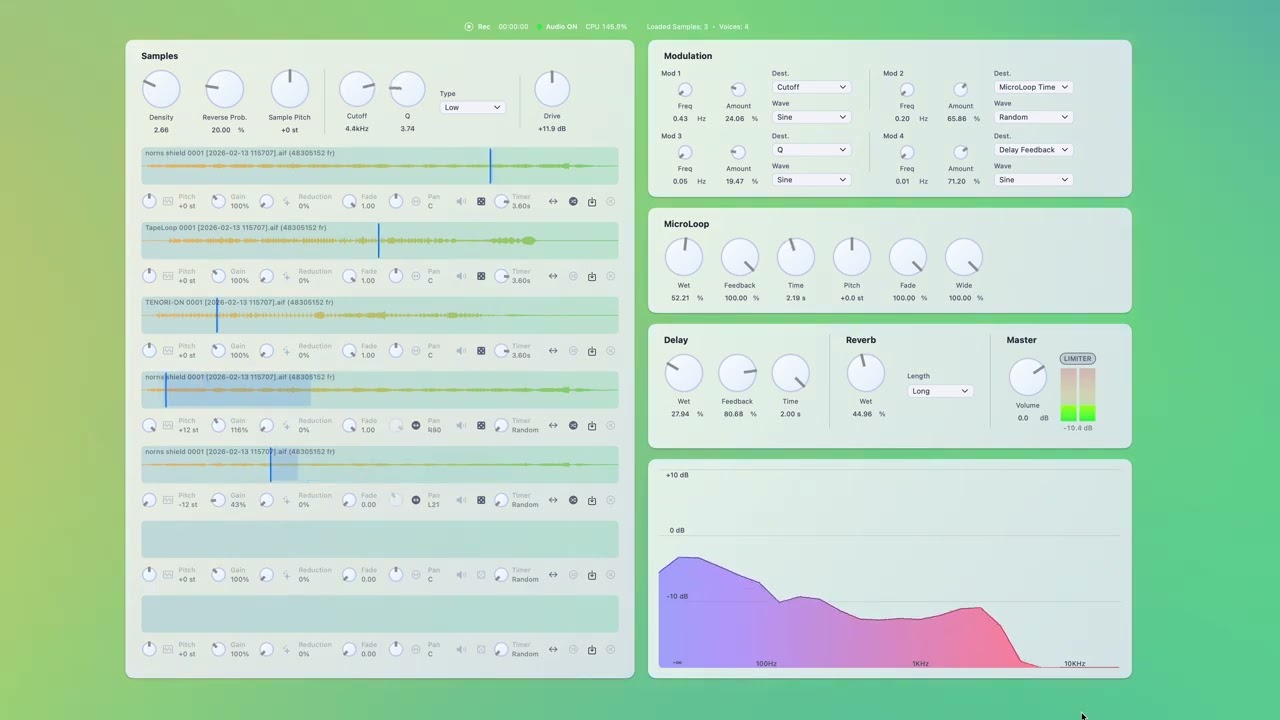
Task: Toggle the dice randomize button in the -12 st row
Action: point(481,500)
